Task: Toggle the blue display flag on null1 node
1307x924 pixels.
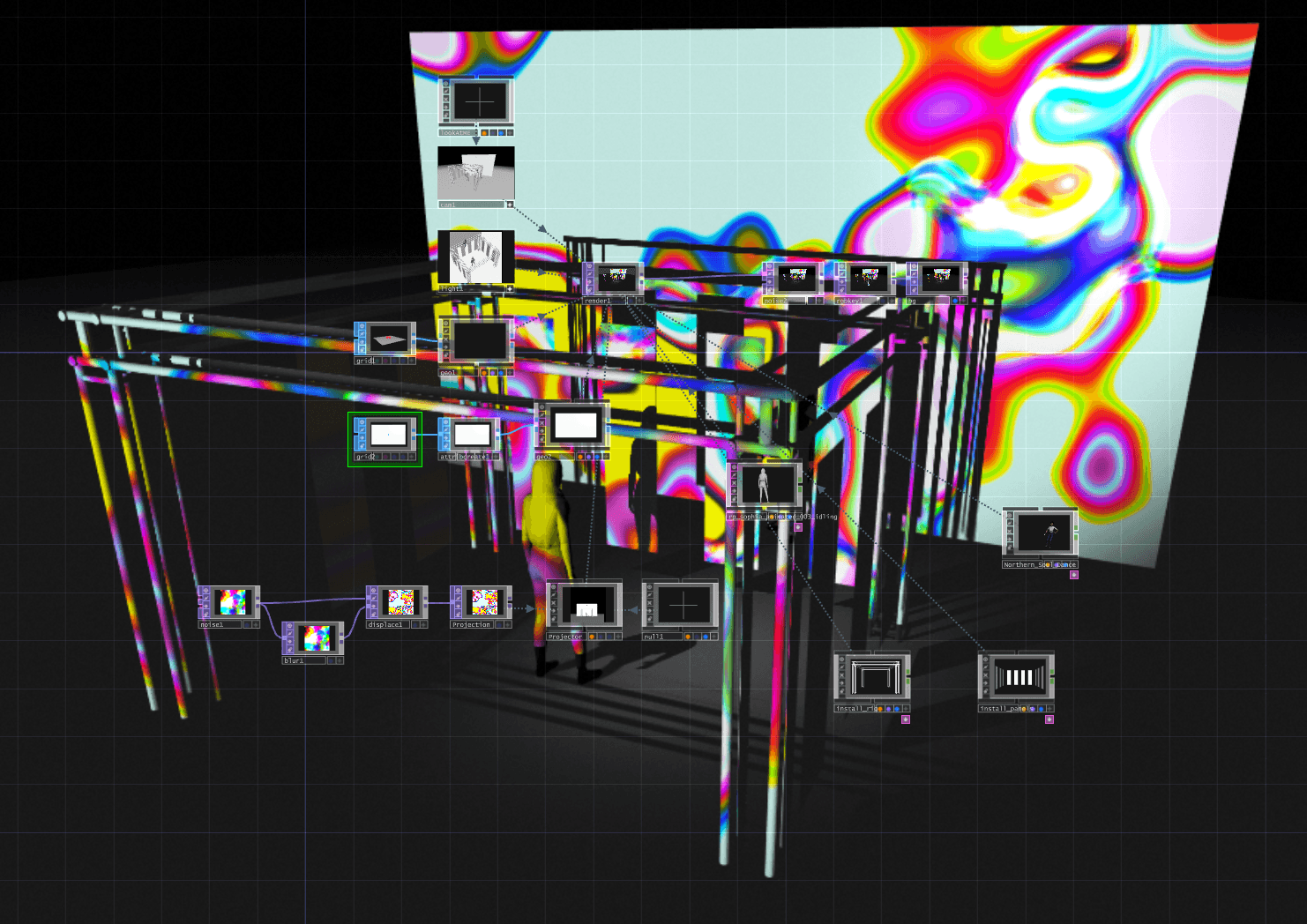Action: coord(705,636)
